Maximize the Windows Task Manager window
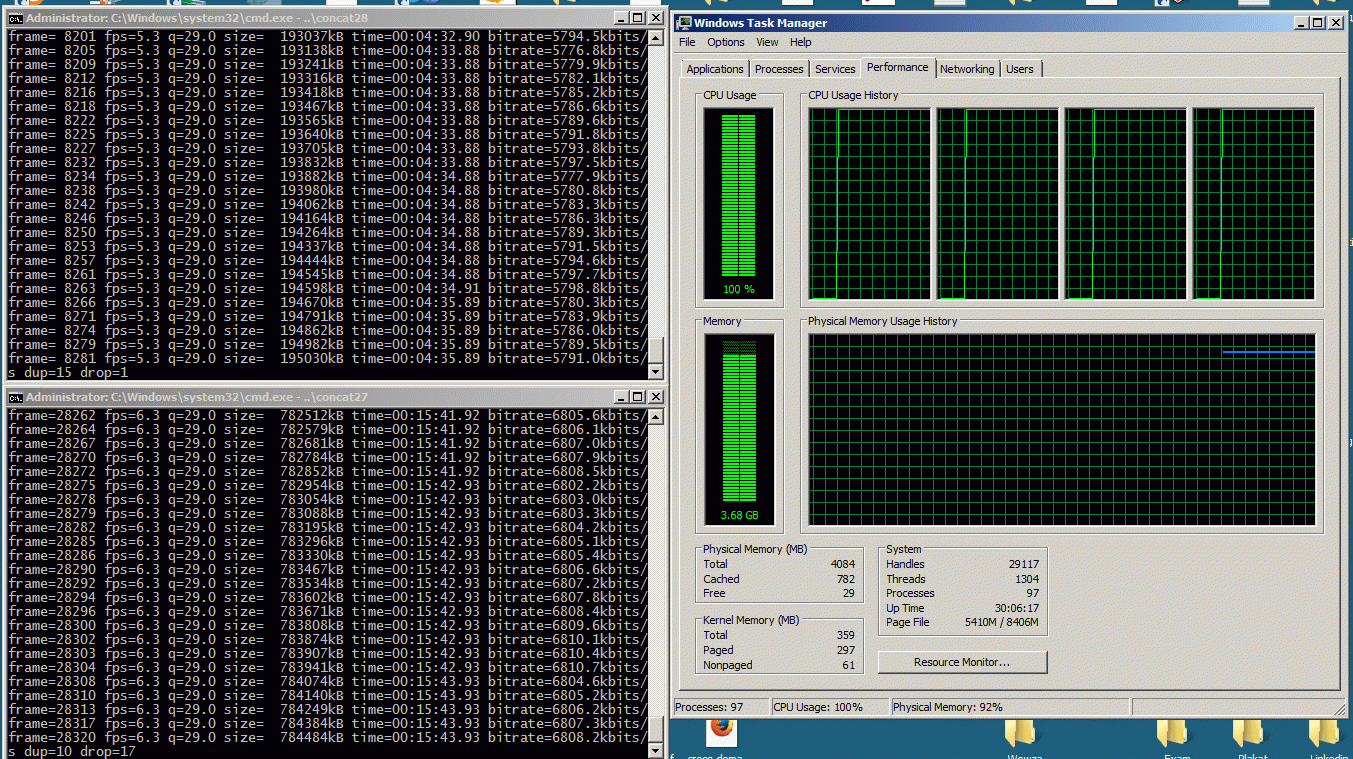 coord(1317,22)
